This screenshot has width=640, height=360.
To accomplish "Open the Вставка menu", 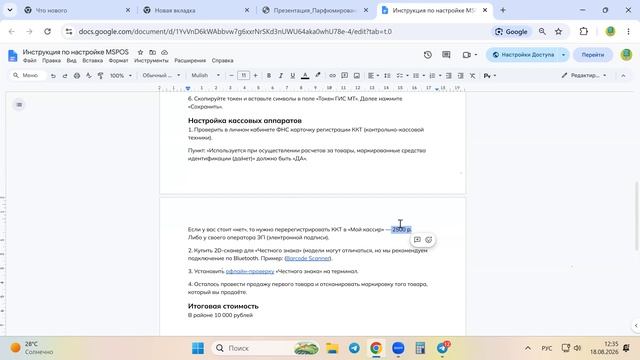I will coord(93,60).
